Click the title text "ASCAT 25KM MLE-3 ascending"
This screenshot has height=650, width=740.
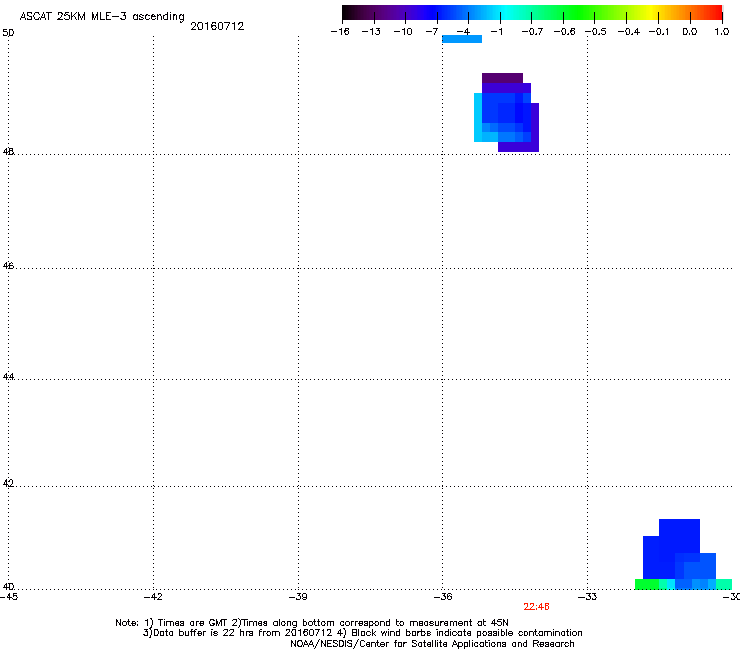tap(102, 17)
